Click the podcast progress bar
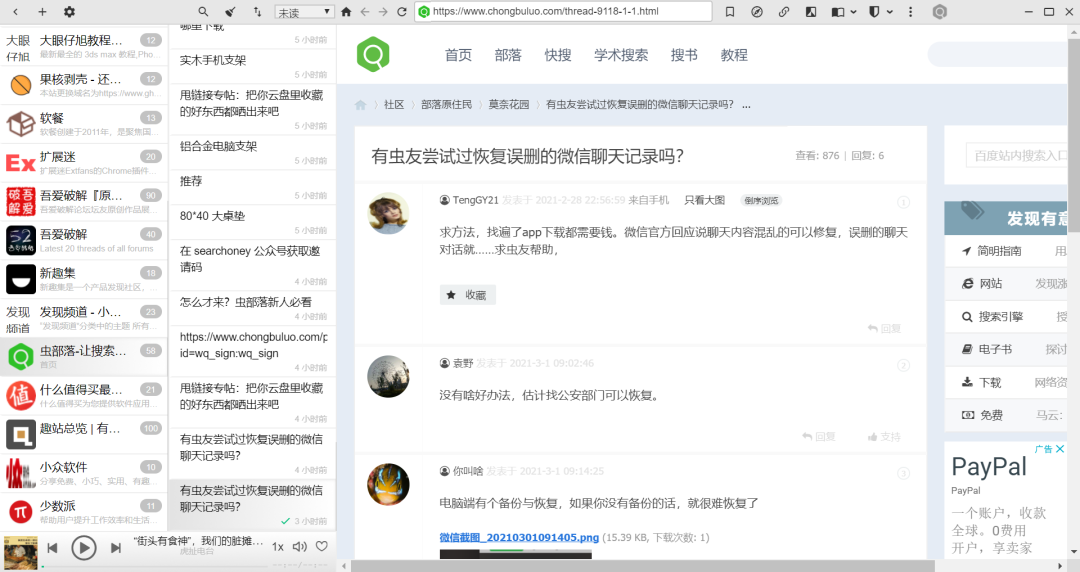The width and height of the screenshot is (1080, 572). 155,566
